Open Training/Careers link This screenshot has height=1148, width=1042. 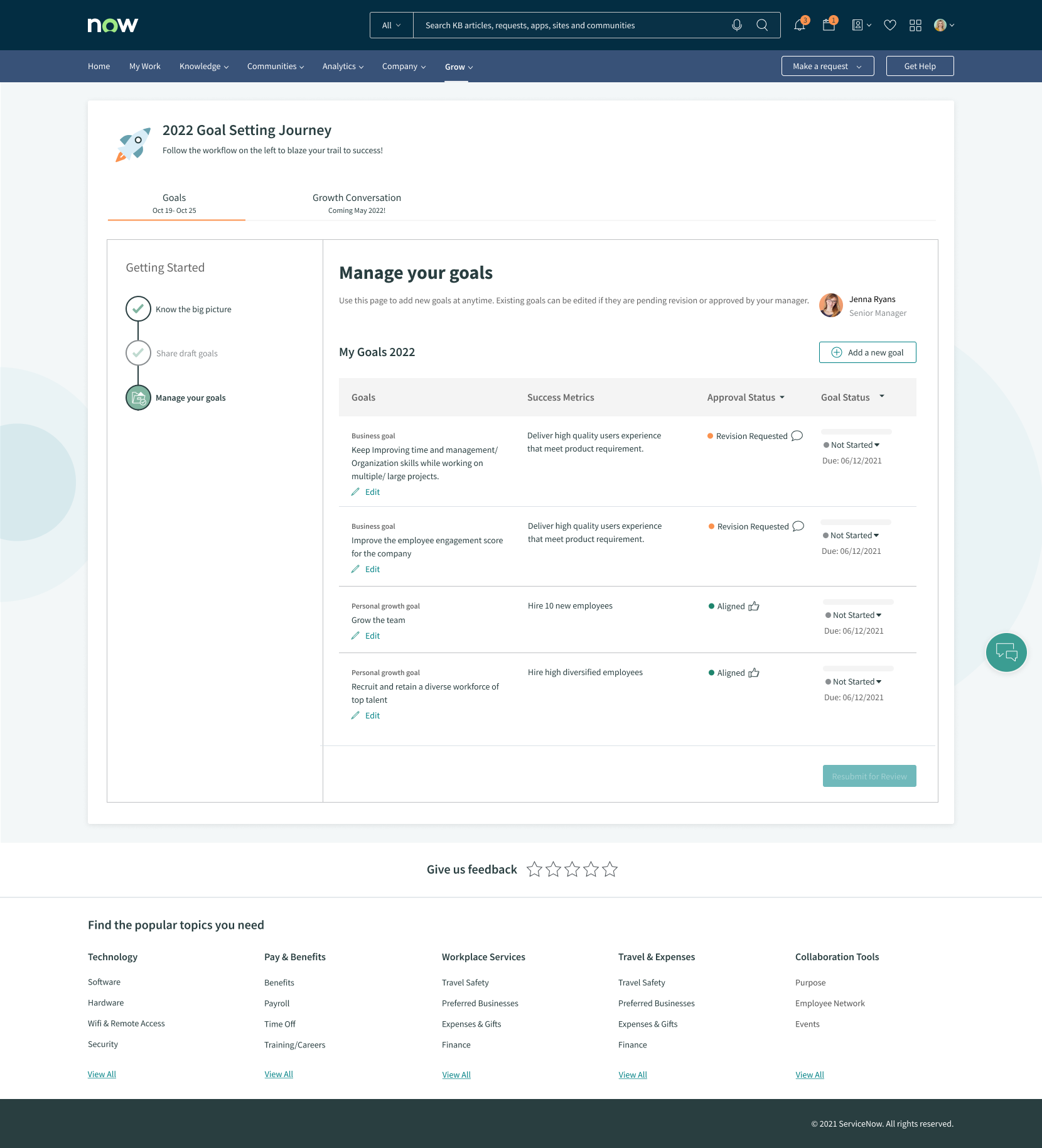point(295,1045)
